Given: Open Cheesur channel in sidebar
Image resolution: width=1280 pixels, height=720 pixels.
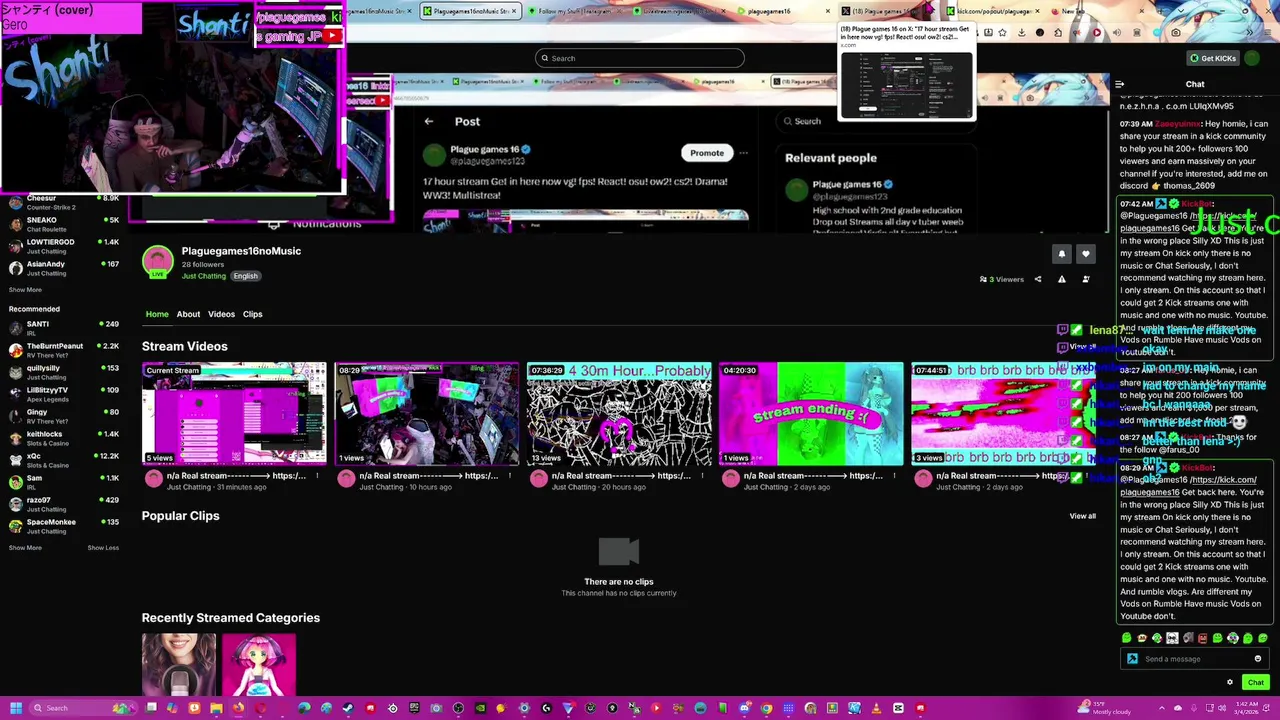Looking at the screenshot, I should tap(62, 202).
